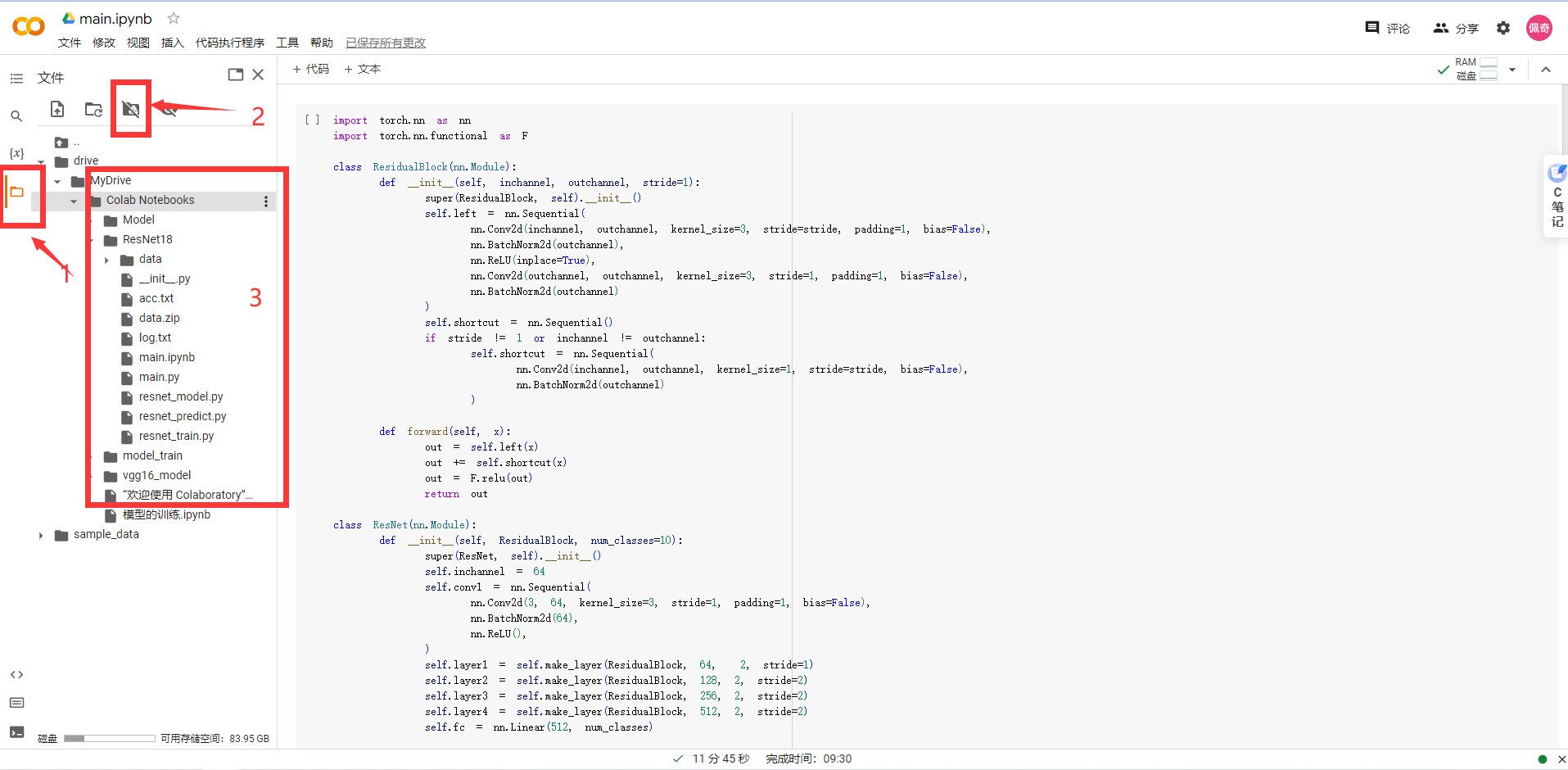Click the unmount Google Drive icon
1568x770 pixels.
click(131, 109)
